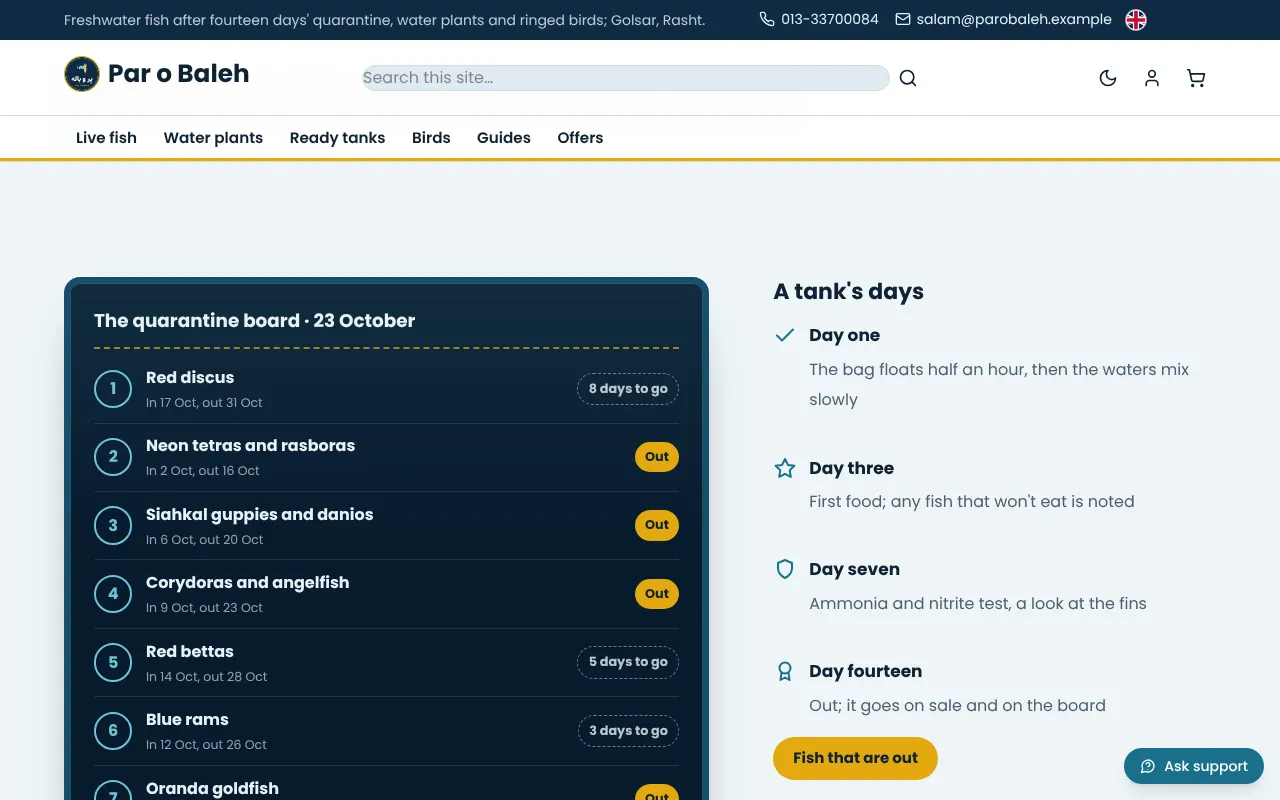Click the Fish that are out button
1280x800 pixels.
click(855, 758)
